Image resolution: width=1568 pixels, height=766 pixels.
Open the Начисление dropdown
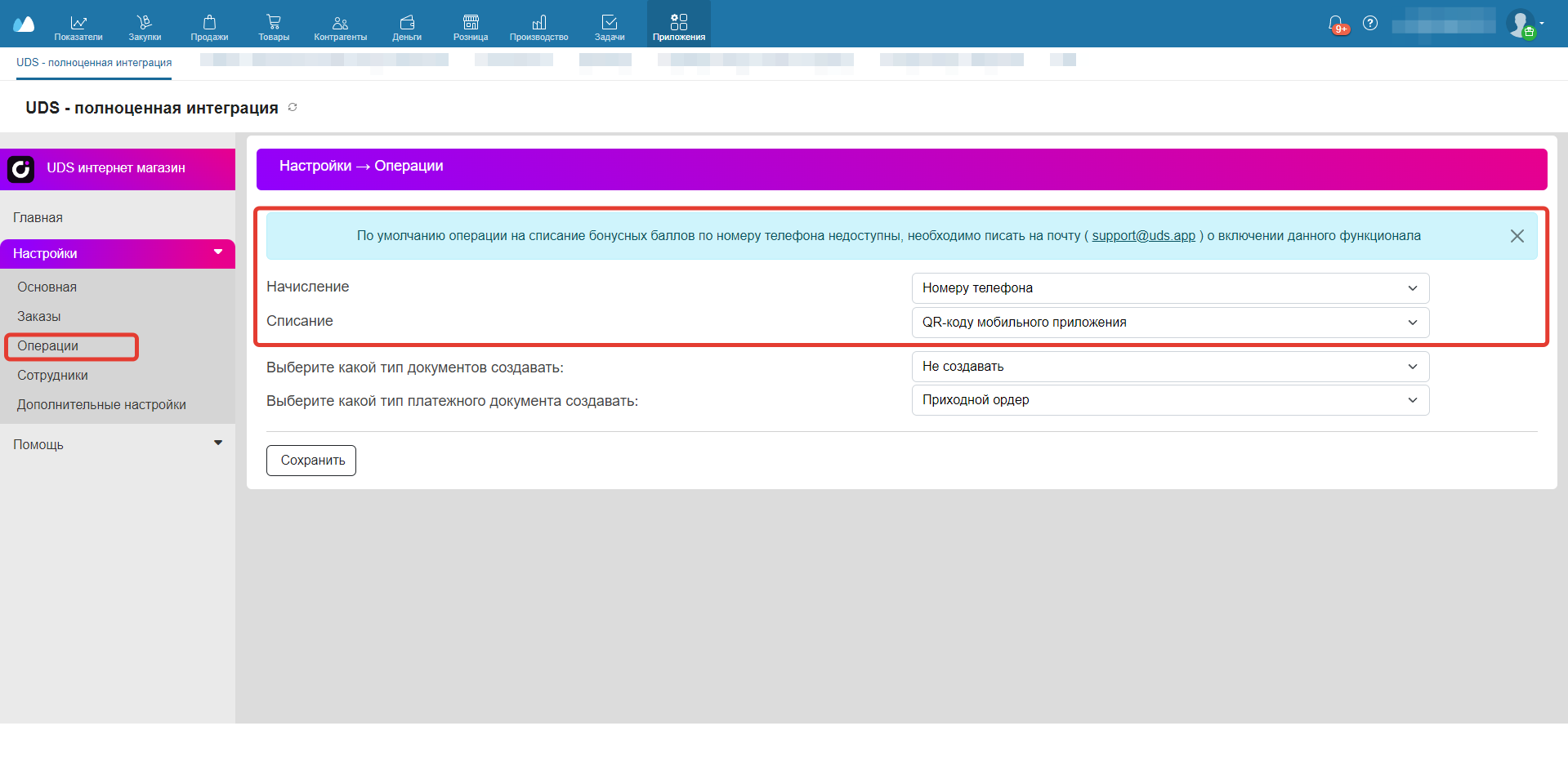point(1169,288)
